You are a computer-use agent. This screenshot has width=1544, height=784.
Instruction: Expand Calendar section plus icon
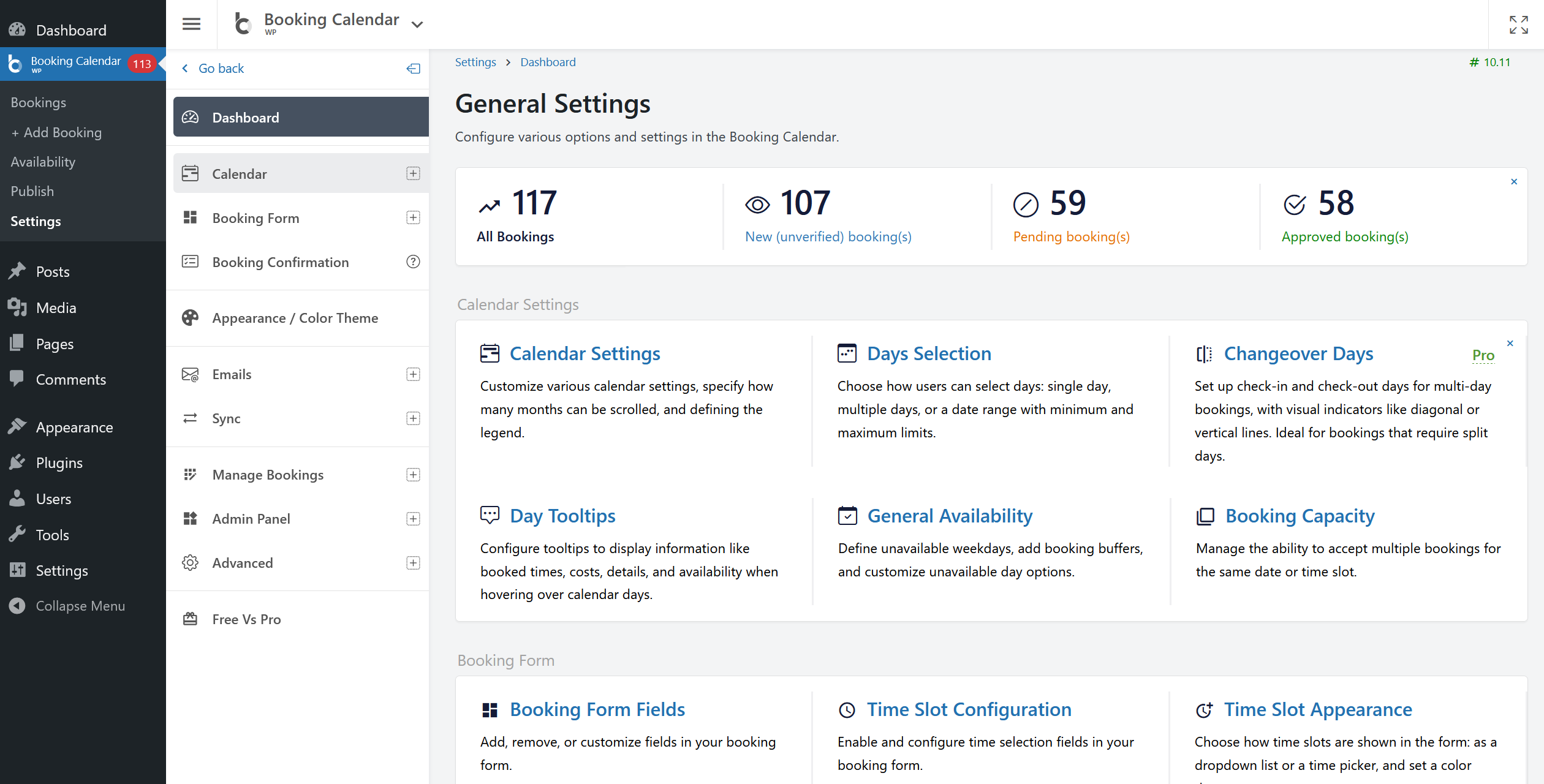(x=413, y=173)
